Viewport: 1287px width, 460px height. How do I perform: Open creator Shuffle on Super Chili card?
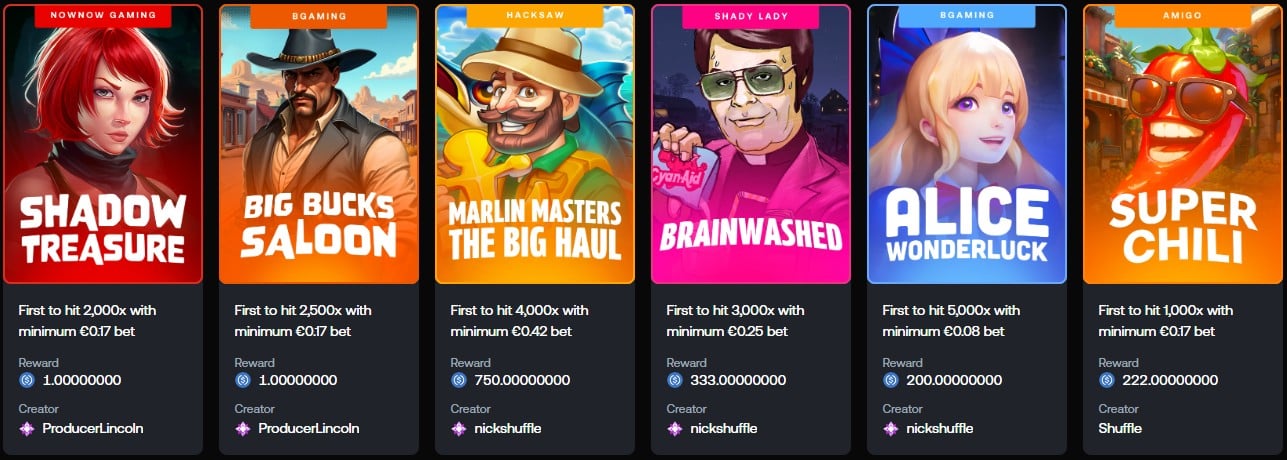click(1120, 428)
